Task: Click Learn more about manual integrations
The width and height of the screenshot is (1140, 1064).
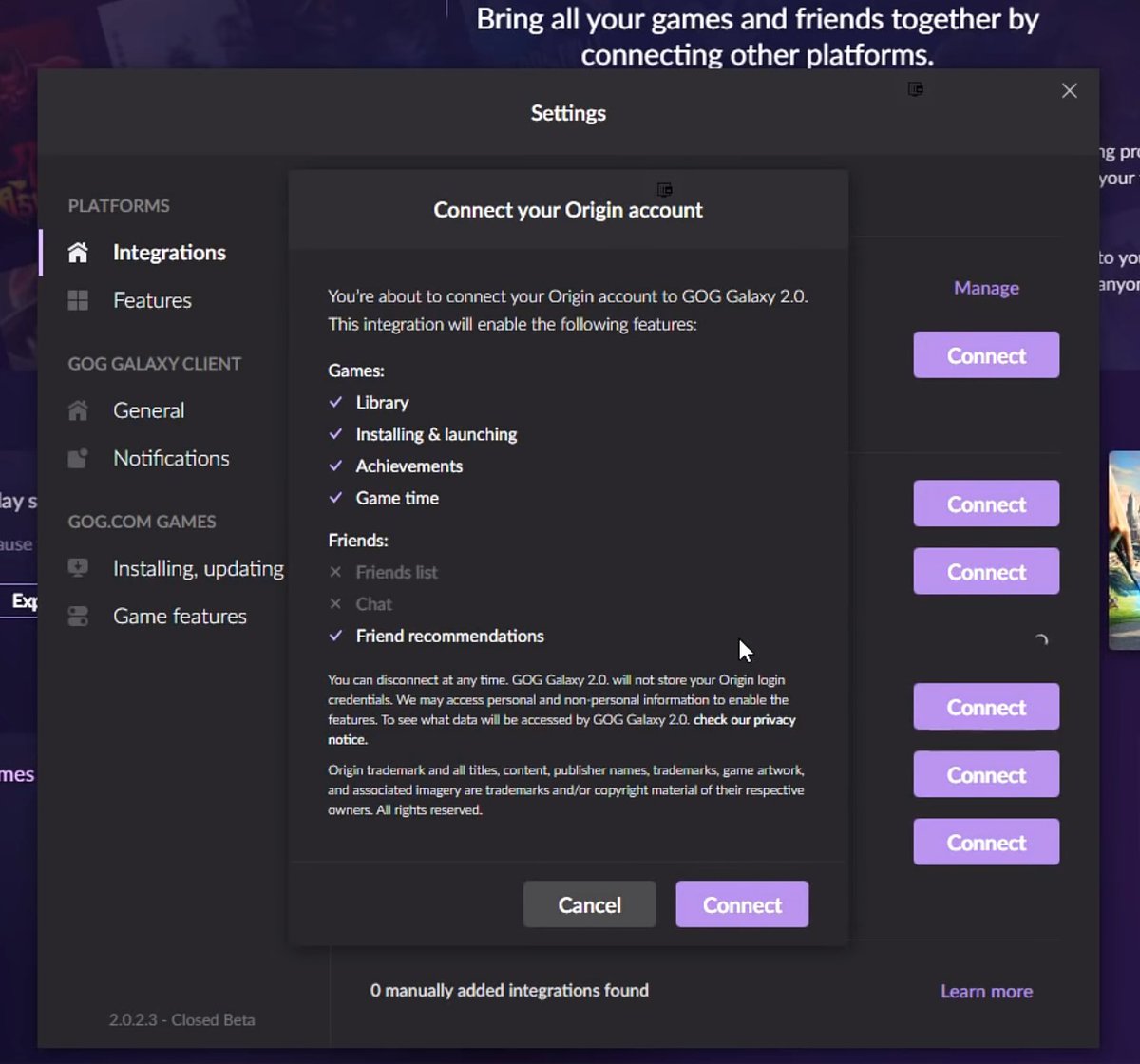Action: tap(986, 991)
